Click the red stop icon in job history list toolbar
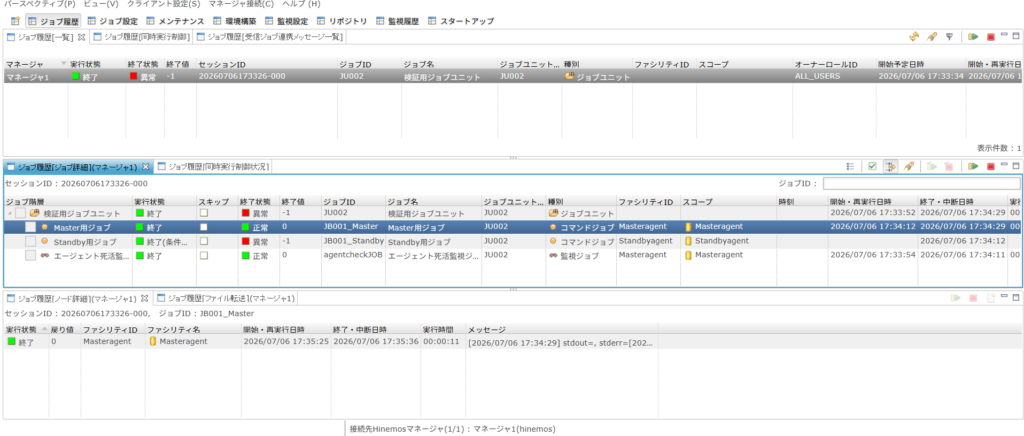This screenshot has height=436, width=1024. (x=991, y=37)
